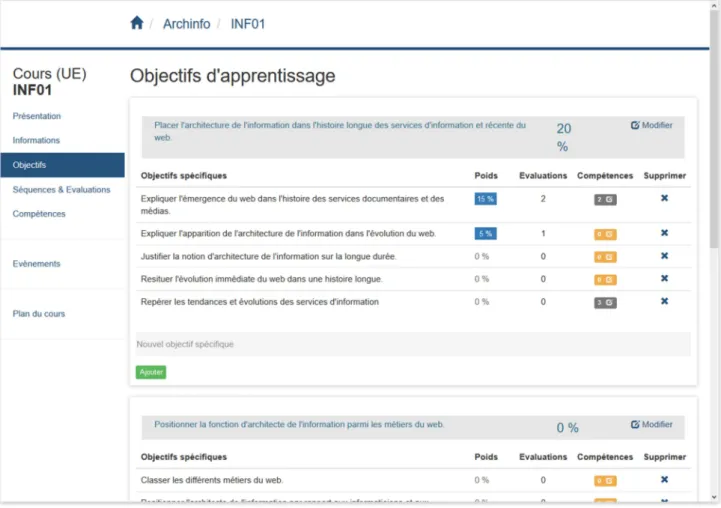
Task: Open Plan du cours in sidebar
Action: [x=39, y=314]
